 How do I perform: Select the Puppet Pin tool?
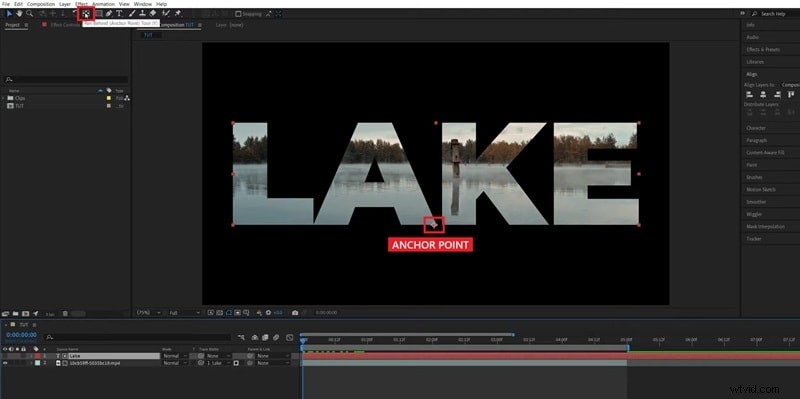(x=178, y=13)
